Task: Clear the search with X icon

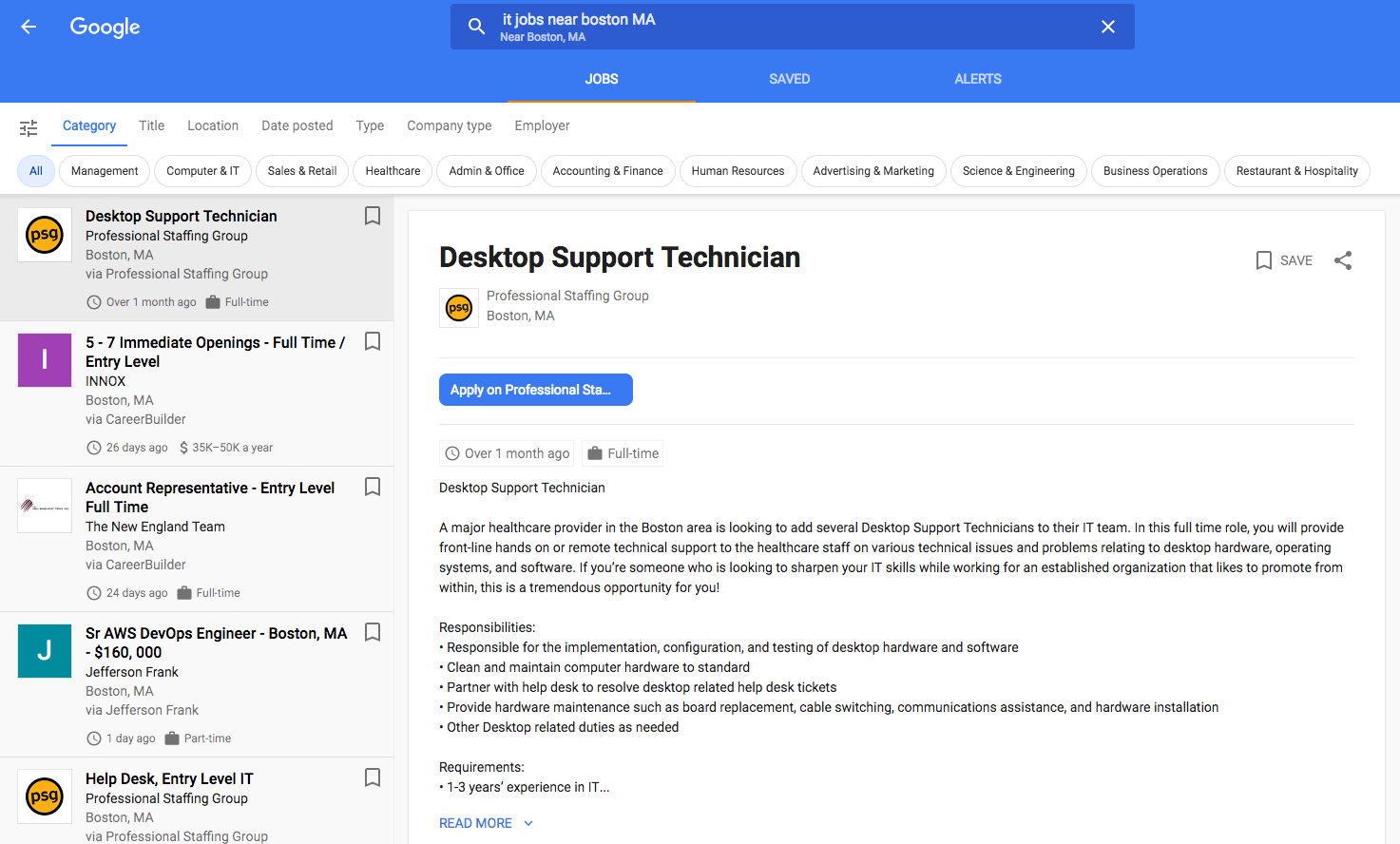Action: click(x=1107, y=27)
